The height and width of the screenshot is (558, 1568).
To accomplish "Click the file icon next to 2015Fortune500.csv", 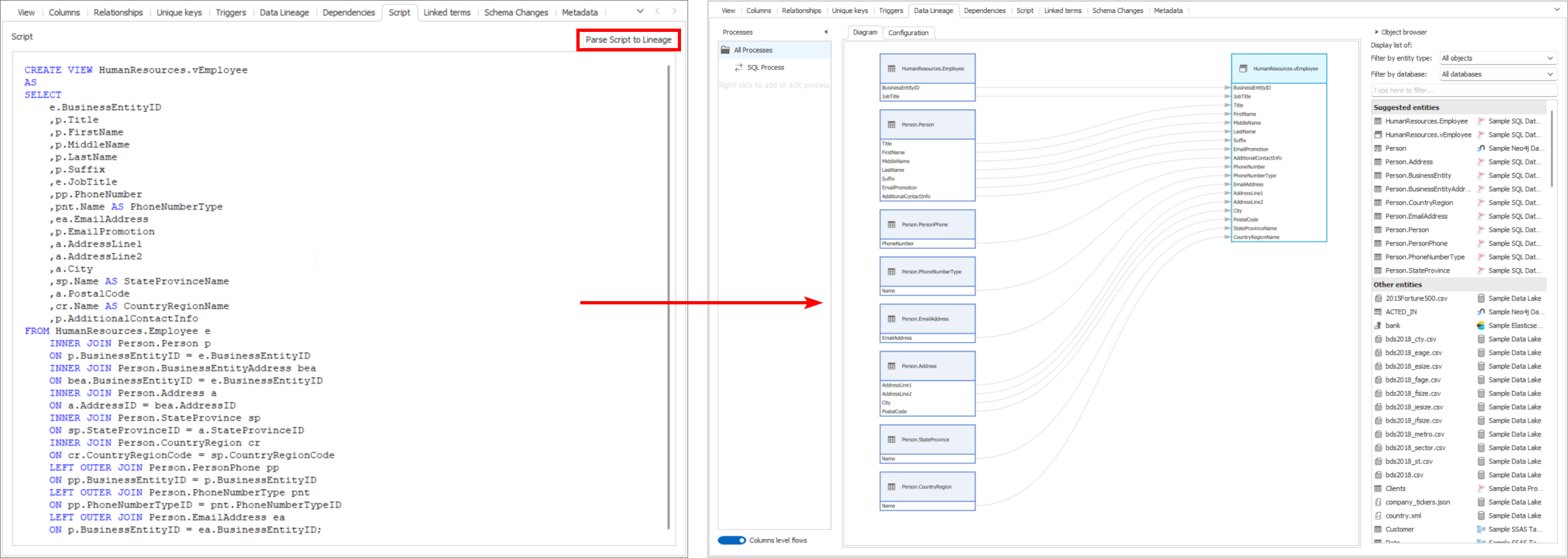I will tap(1378, 299).
